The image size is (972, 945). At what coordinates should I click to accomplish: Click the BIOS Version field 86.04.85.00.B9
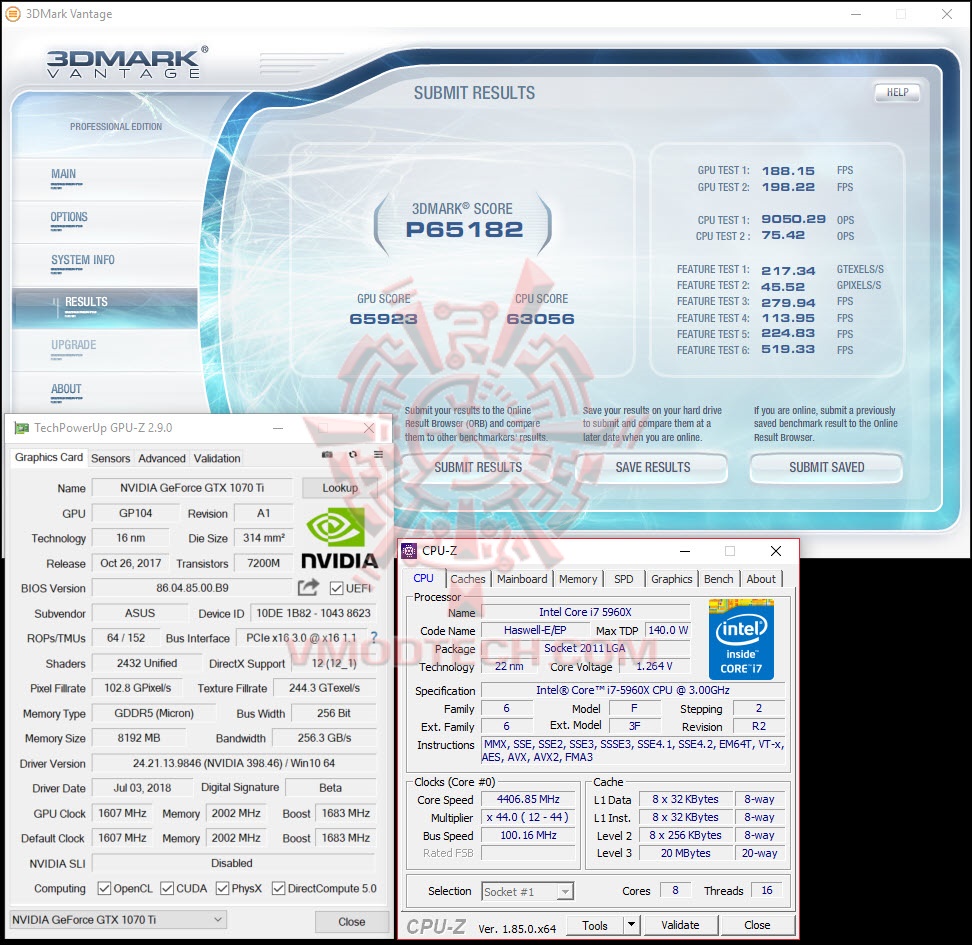[192, 588]
